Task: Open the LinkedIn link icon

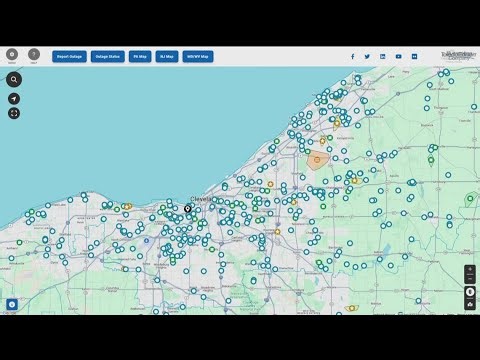Action: pyautogui.click(x=383, y=57)
